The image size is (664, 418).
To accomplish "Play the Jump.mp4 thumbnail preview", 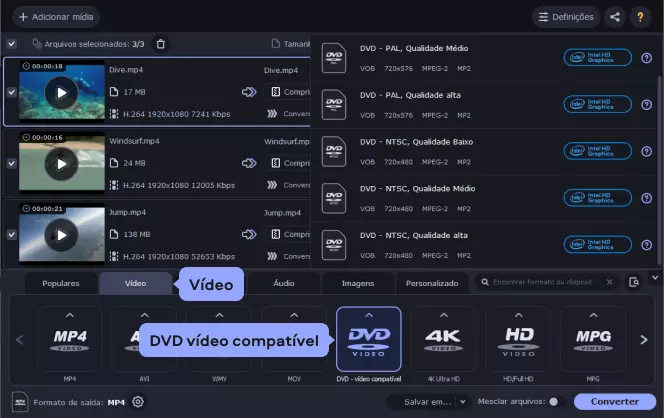I will tap(61, 235).
